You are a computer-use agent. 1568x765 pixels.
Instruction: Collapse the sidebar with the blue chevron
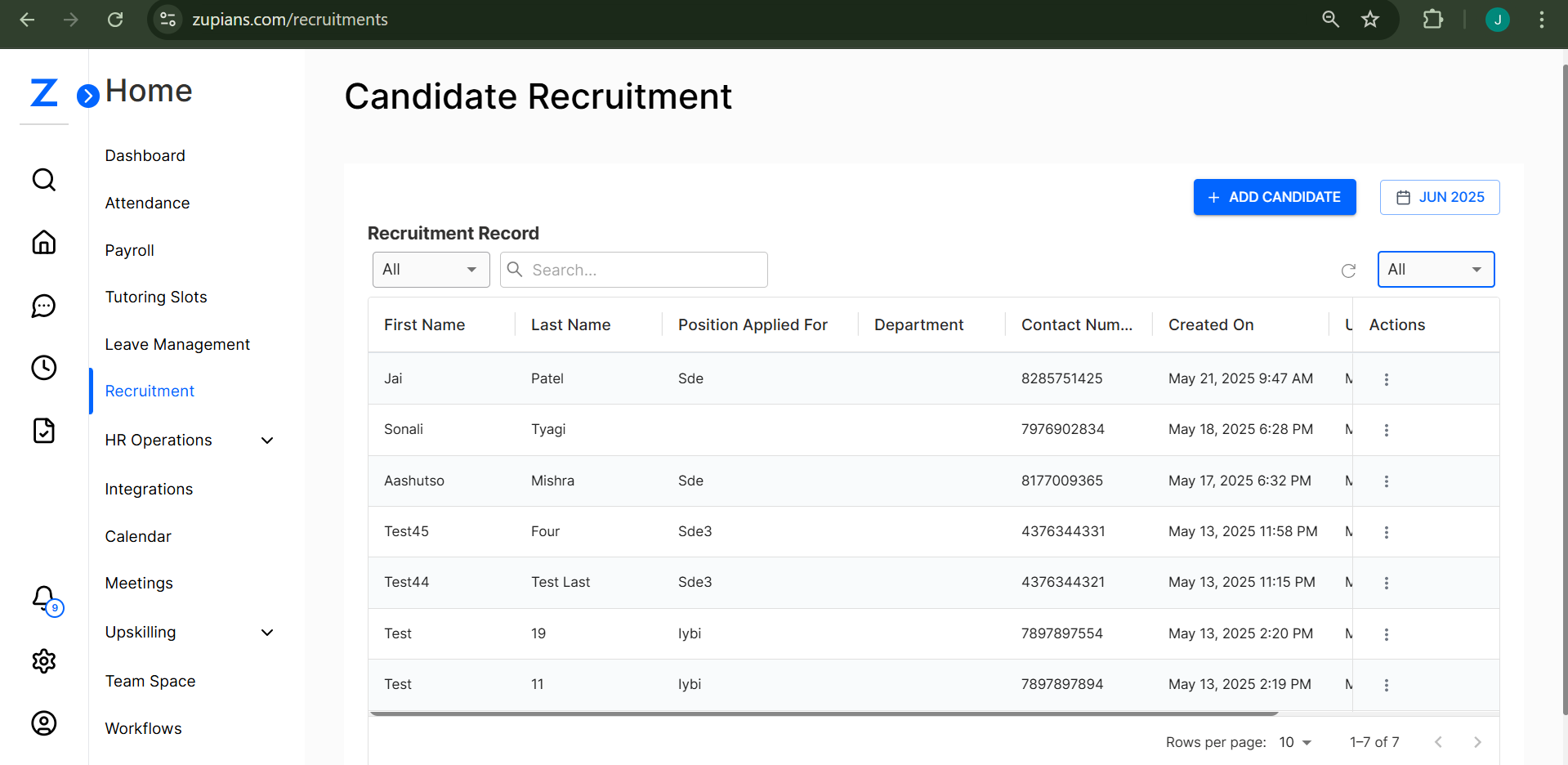tap(87, 96)
